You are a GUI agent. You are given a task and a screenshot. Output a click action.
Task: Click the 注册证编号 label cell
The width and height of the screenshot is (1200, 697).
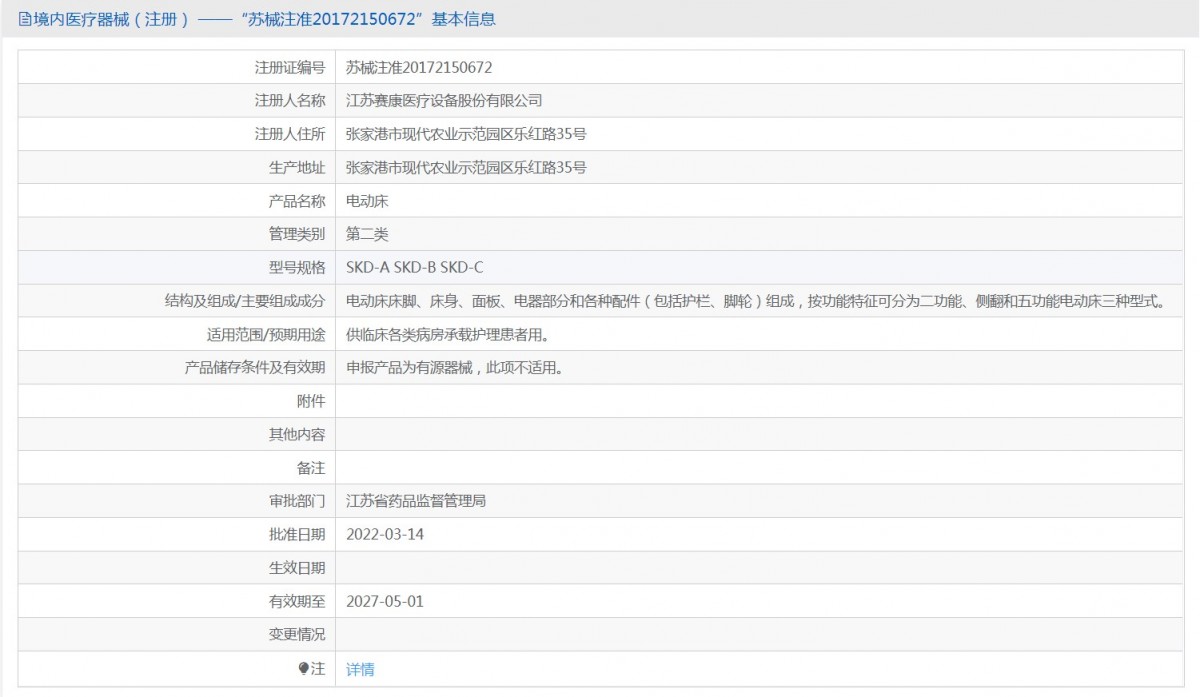click(290, 68)
